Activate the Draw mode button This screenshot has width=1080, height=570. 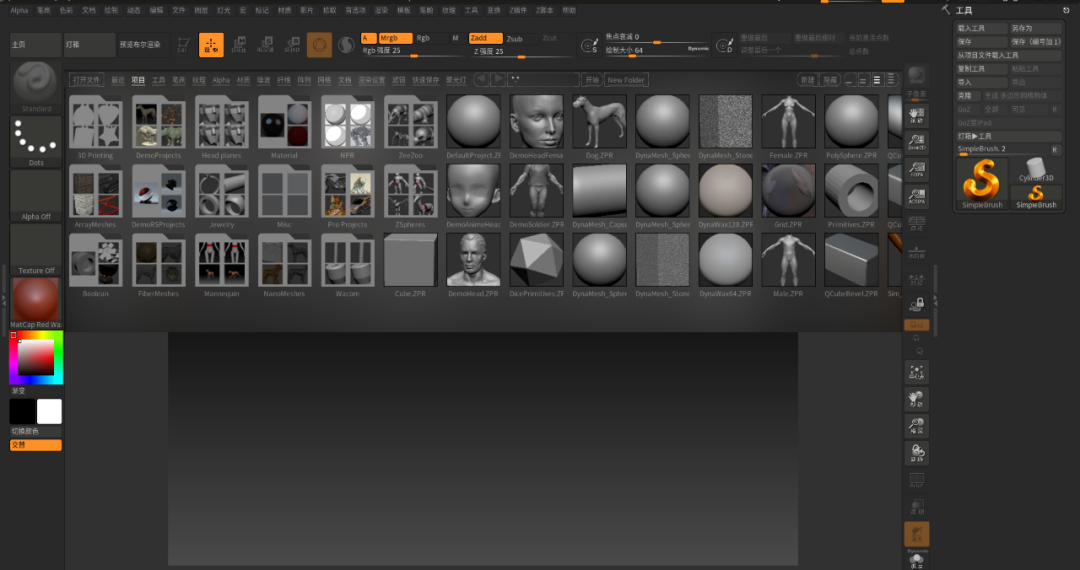pyautogui.click(x=211, y=45)
